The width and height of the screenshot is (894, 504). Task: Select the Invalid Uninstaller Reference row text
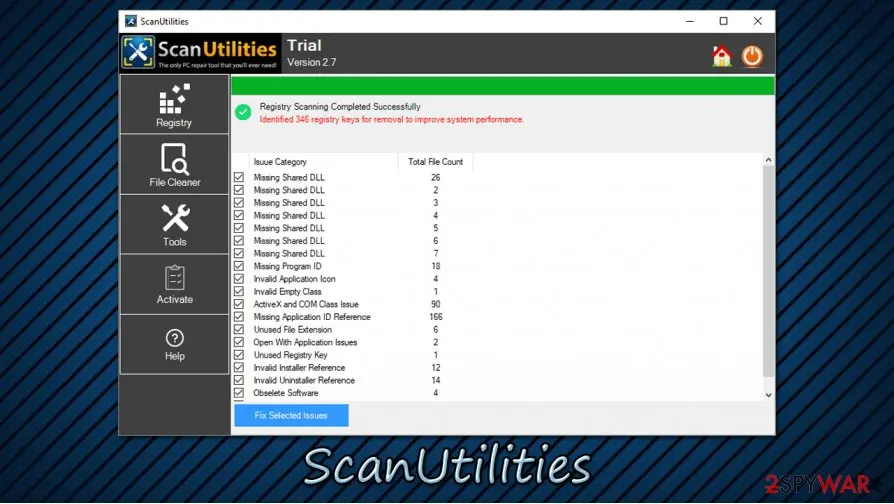point(304,380)
